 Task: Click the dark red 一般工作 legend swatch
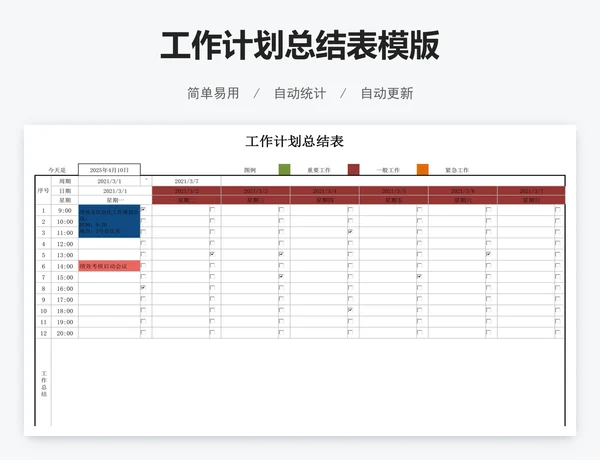[x=354, y=170]
